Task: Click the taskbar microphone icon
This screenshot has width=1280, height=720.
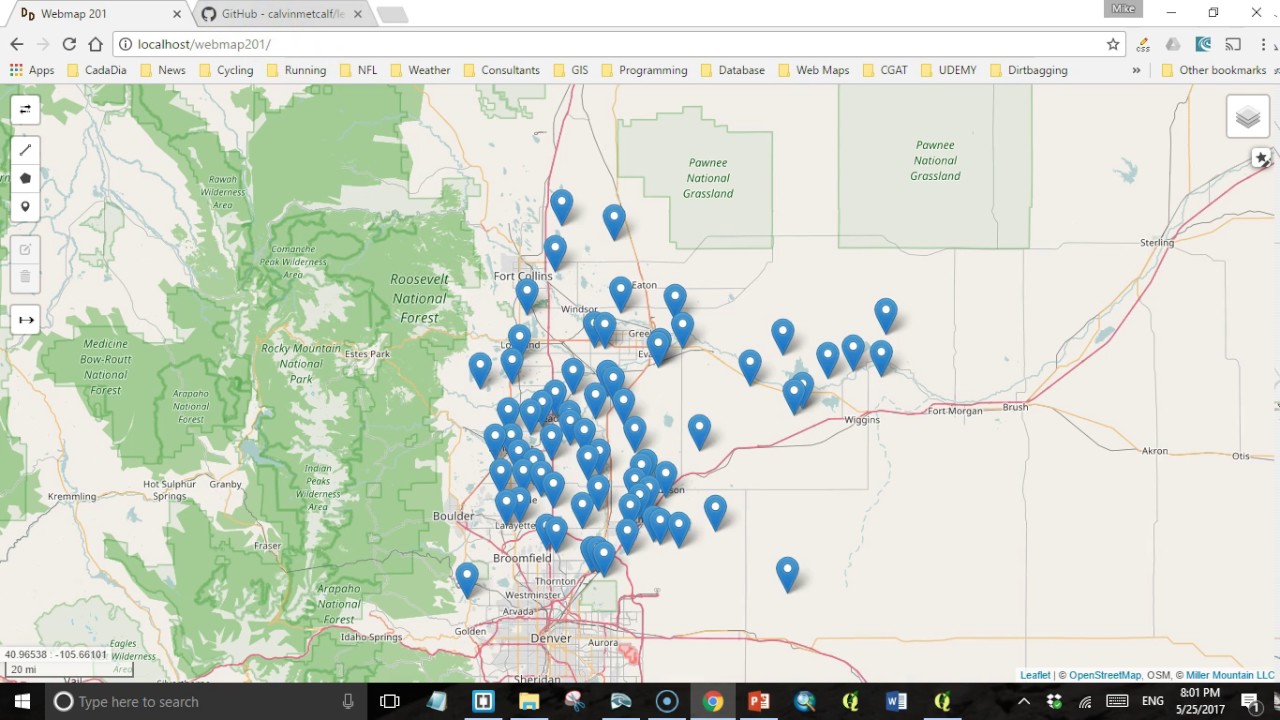Action: pos(348,702)
